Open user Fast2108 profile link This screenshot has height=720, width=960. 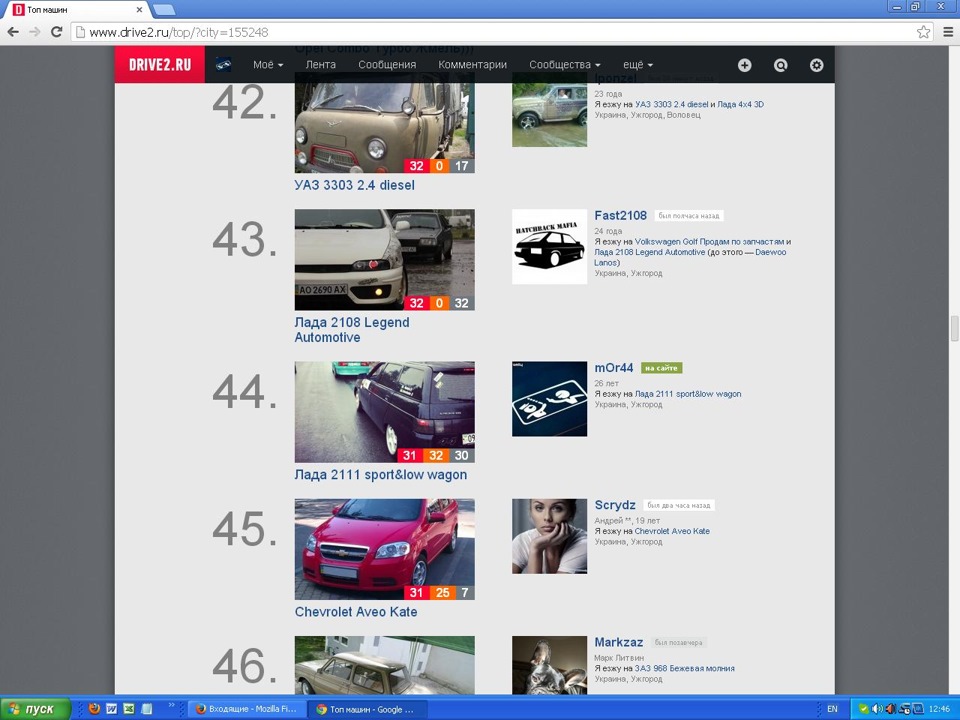pyautogui.click(x=620, y=216)
